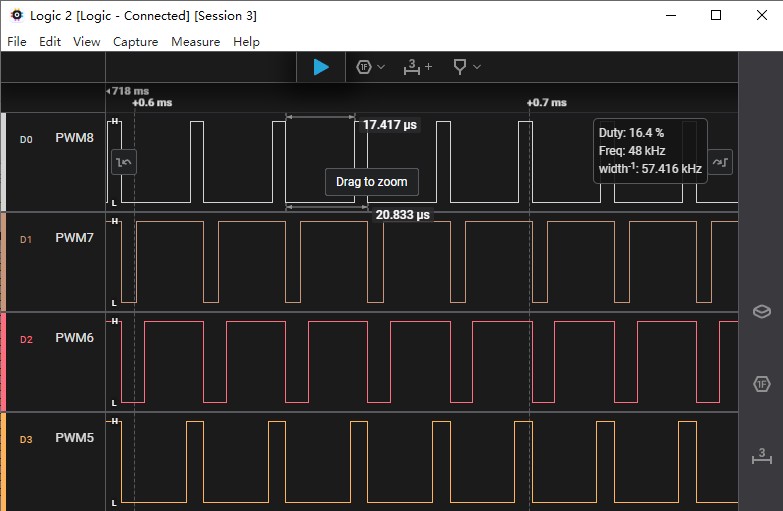Image resolution: width=783 pixels, height=511 pixels.
Task: Open the Measurements sidebar panel icon
Action: click(762, 456)
